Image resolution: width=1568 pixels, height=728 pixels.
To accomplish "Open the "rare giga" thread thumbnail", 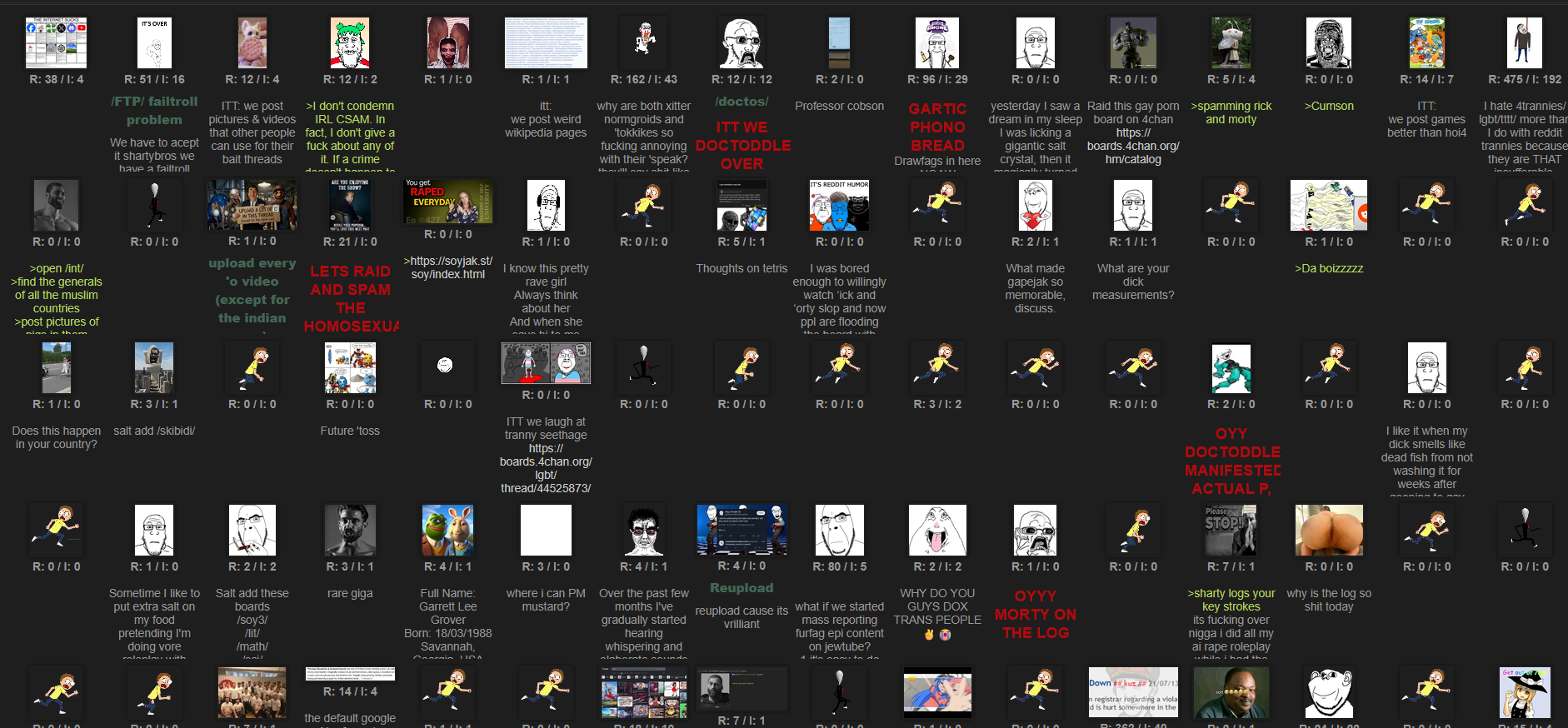I will click(x=350, y=530).
